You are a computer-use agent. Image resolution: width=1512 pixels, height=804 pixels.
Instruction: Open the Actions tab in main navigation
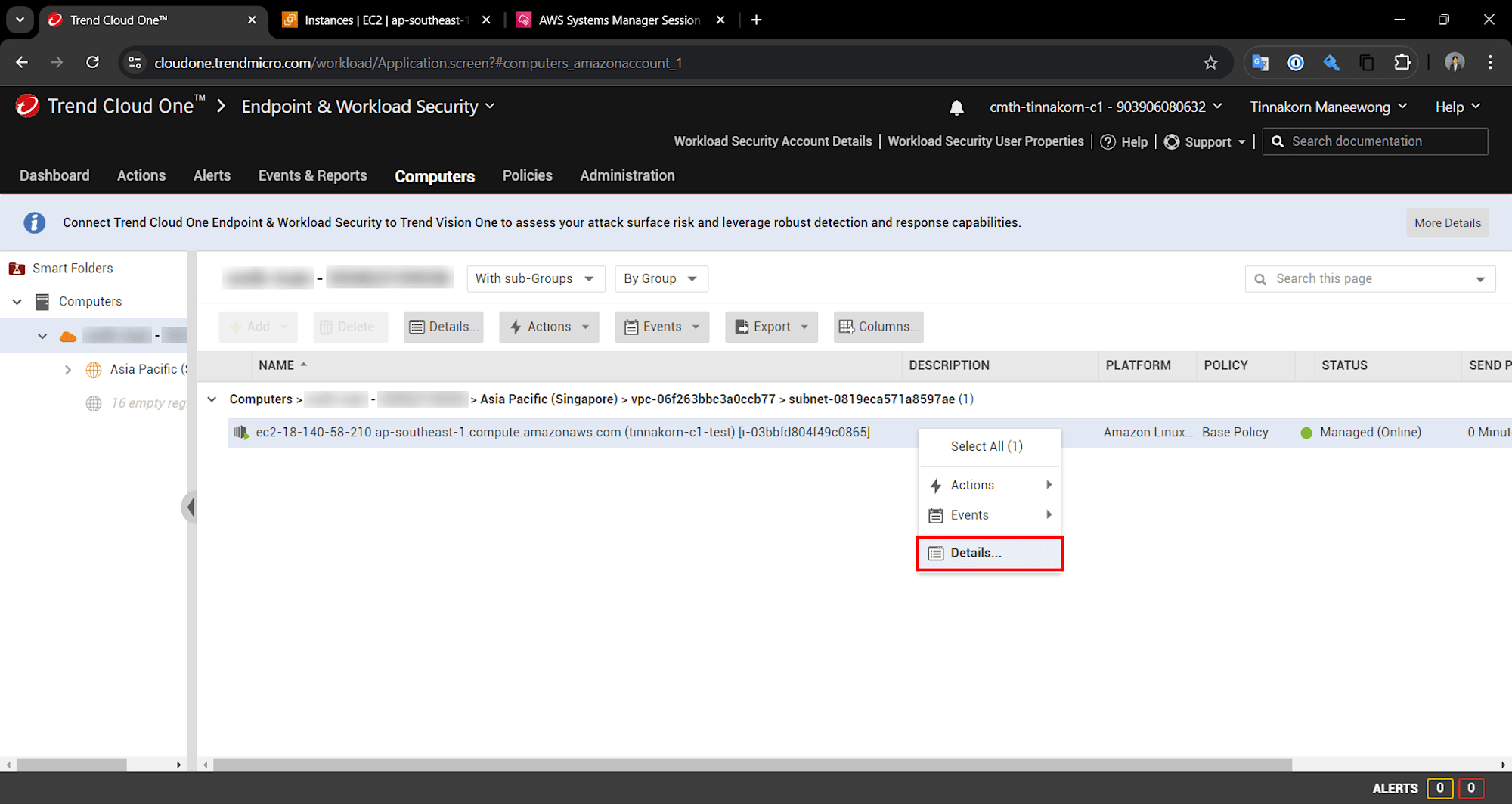141,175
